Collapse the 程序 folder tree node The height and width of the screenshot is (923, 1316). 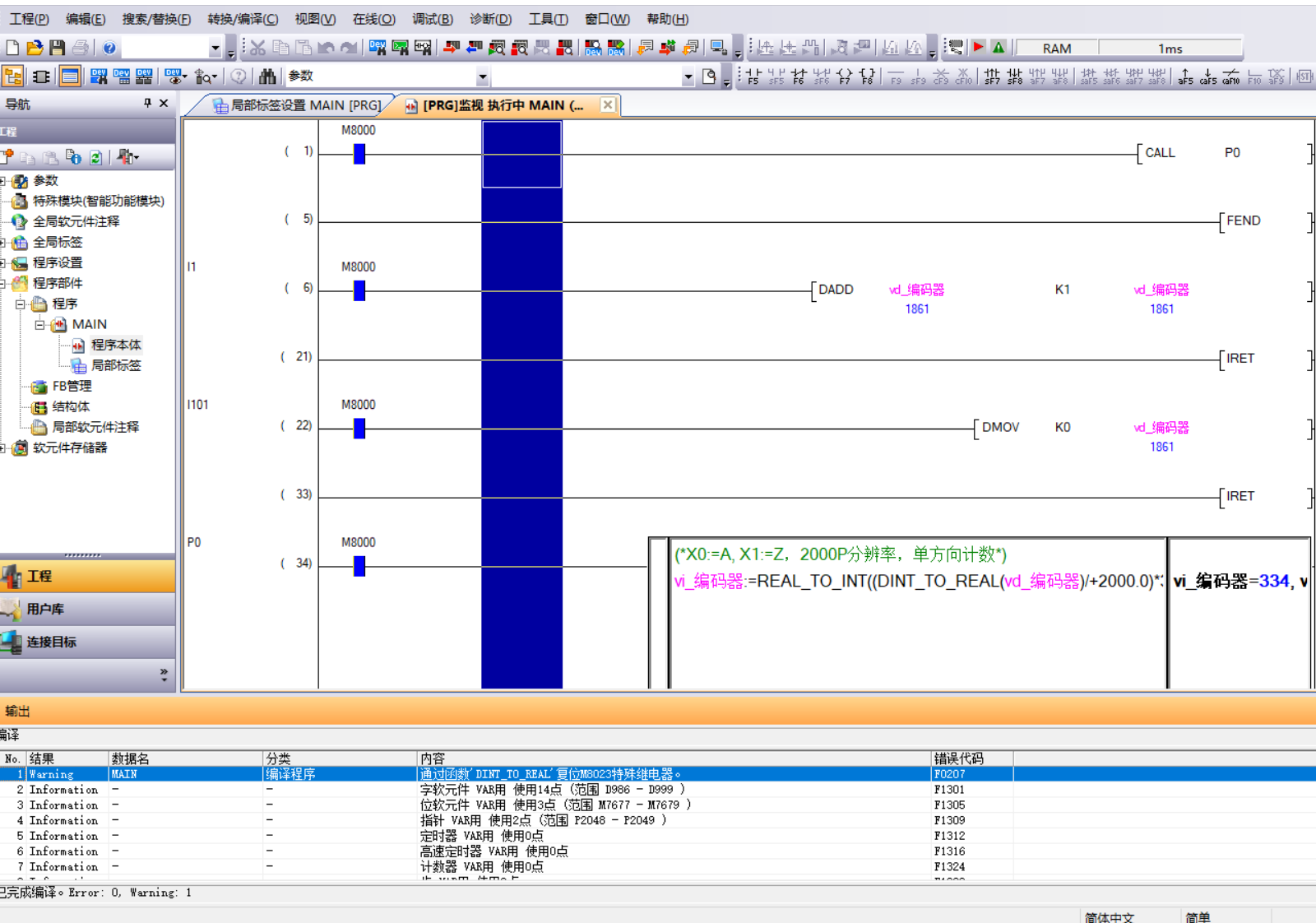[21, 304]
